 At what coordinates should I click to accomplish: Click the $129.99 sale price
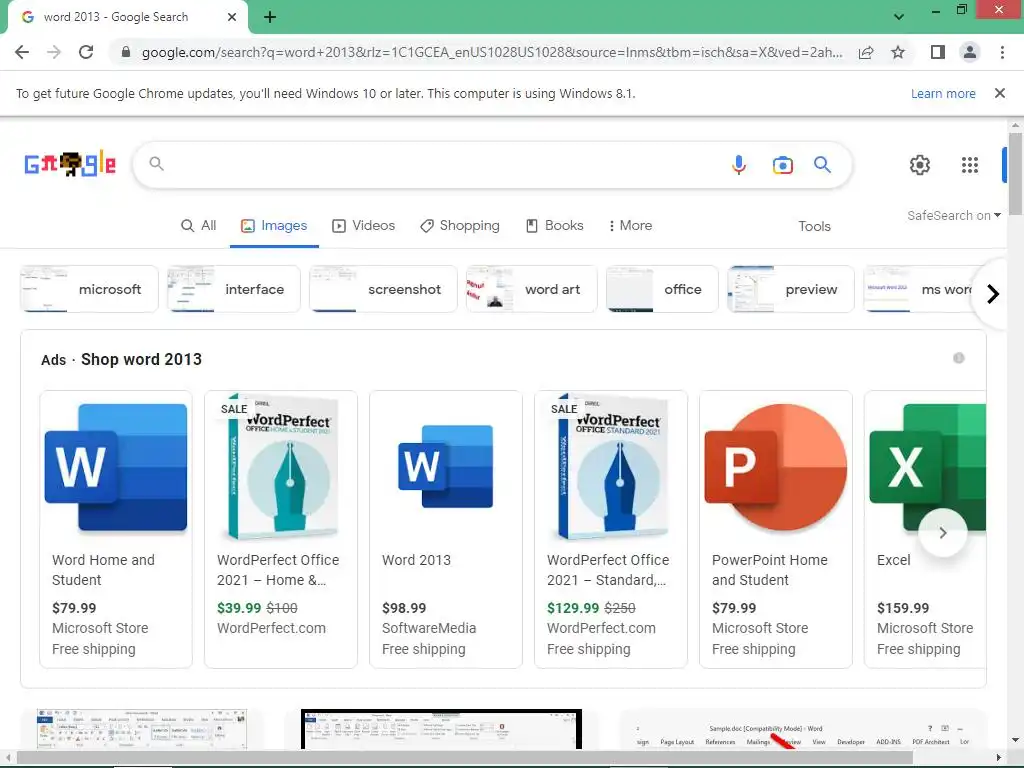573,608
